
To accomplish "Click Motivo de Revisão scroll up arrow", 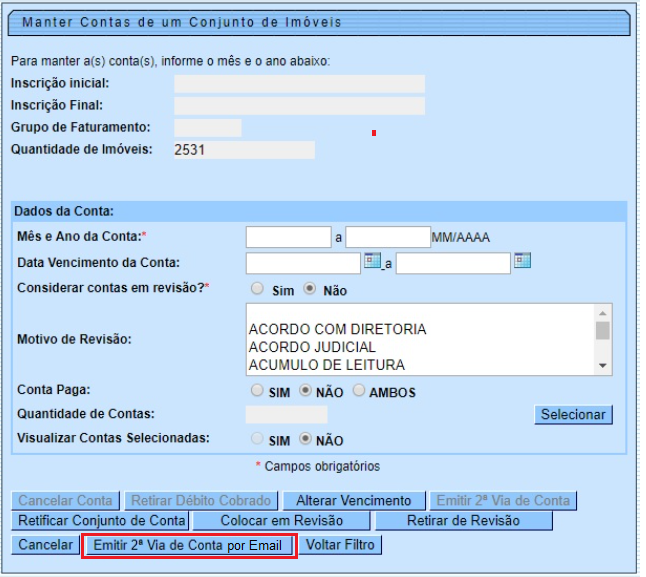I will tap(603, 313).
